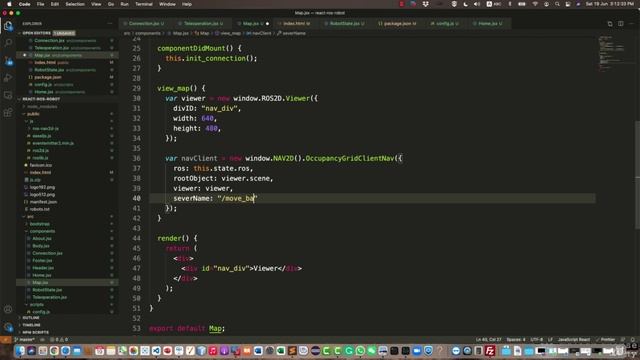
Task: Click view_map in the breadcrumb path
Action: [x=230, y=33]
